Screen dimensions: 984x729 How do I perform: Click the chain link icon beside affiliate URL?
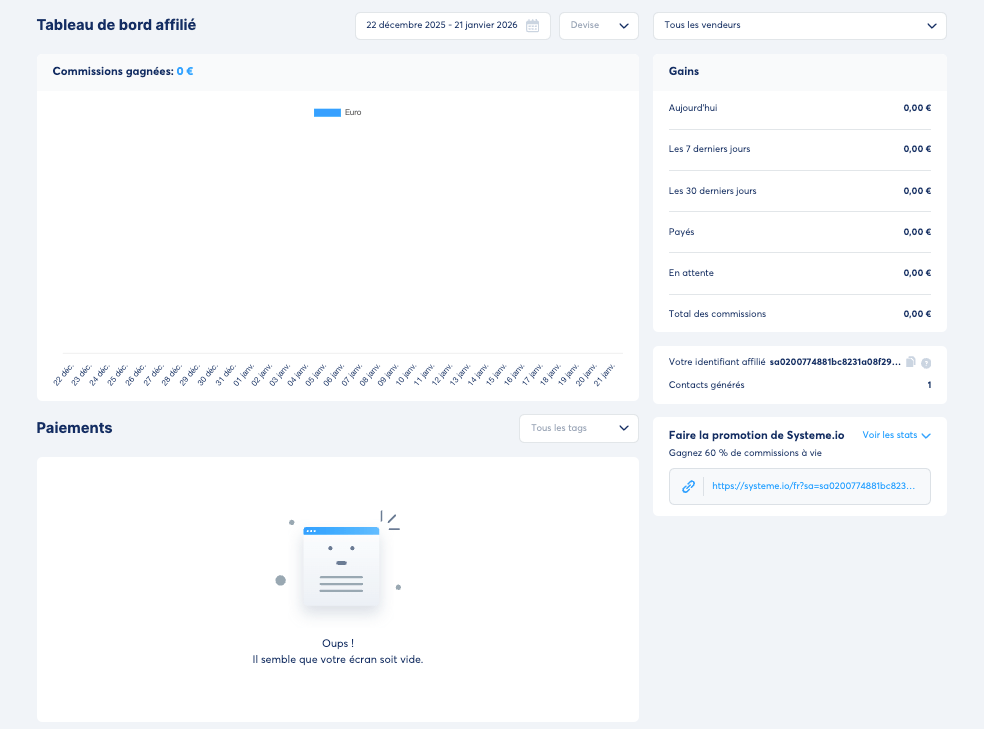(688, 487)
